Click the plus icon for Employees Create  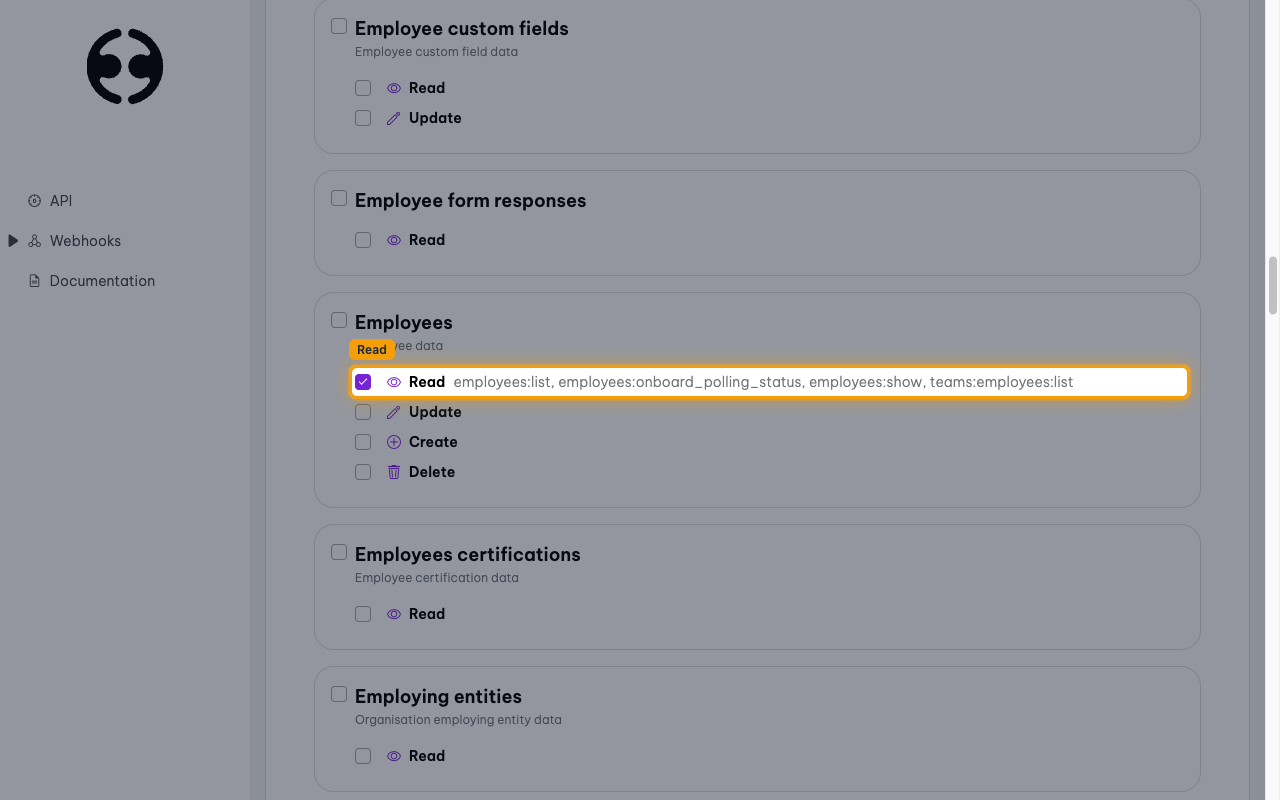[394, 442]
